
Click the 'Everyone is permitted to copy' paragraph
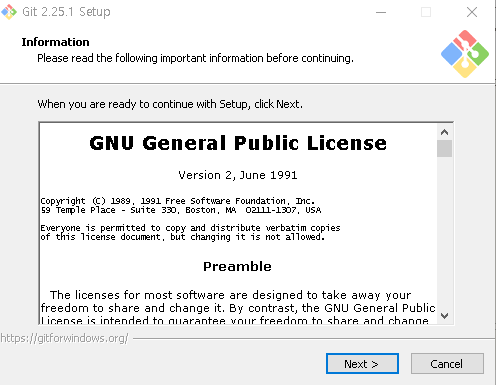[x=190, y=232]
